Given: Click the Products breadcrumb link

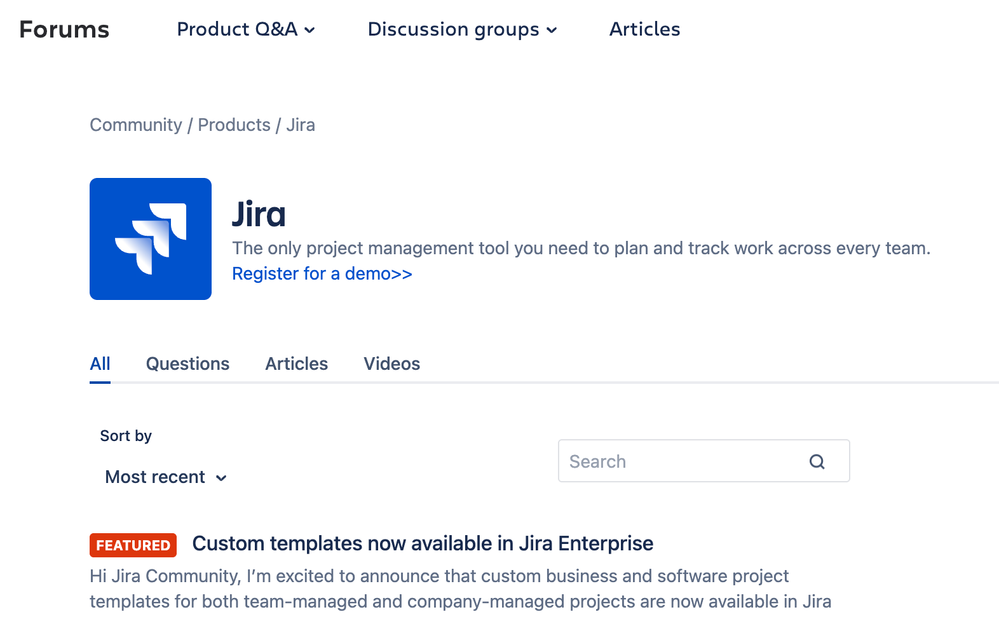Looking at the screenshot, I should [x=234, y=125].
